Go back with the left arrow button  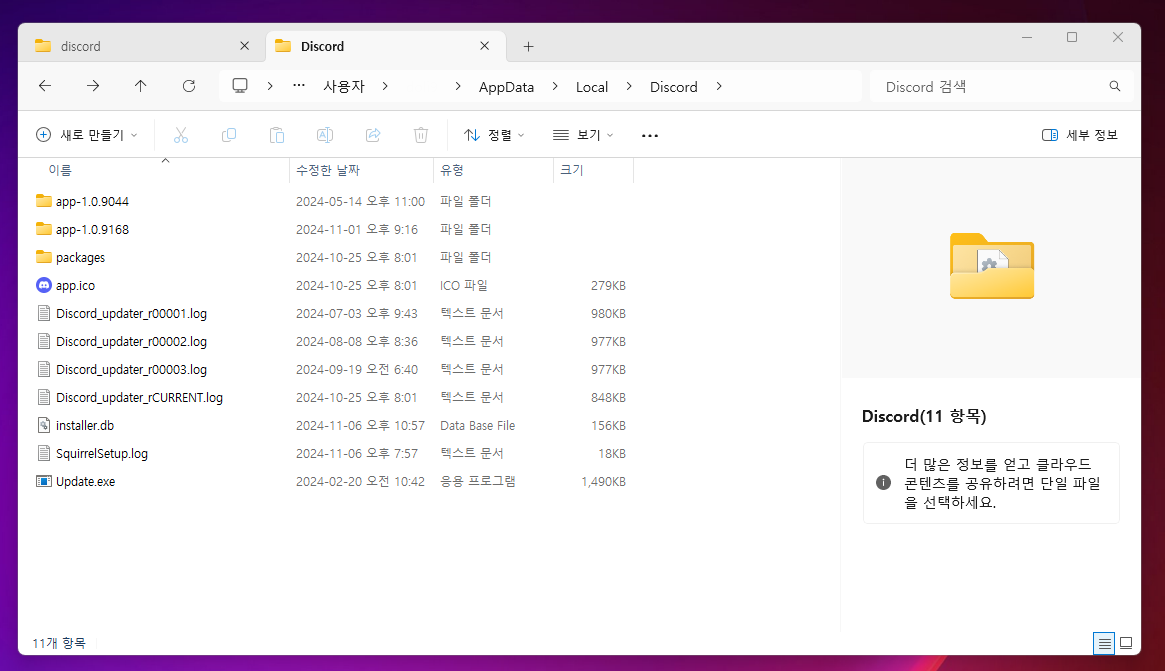(x=45, y=86)
